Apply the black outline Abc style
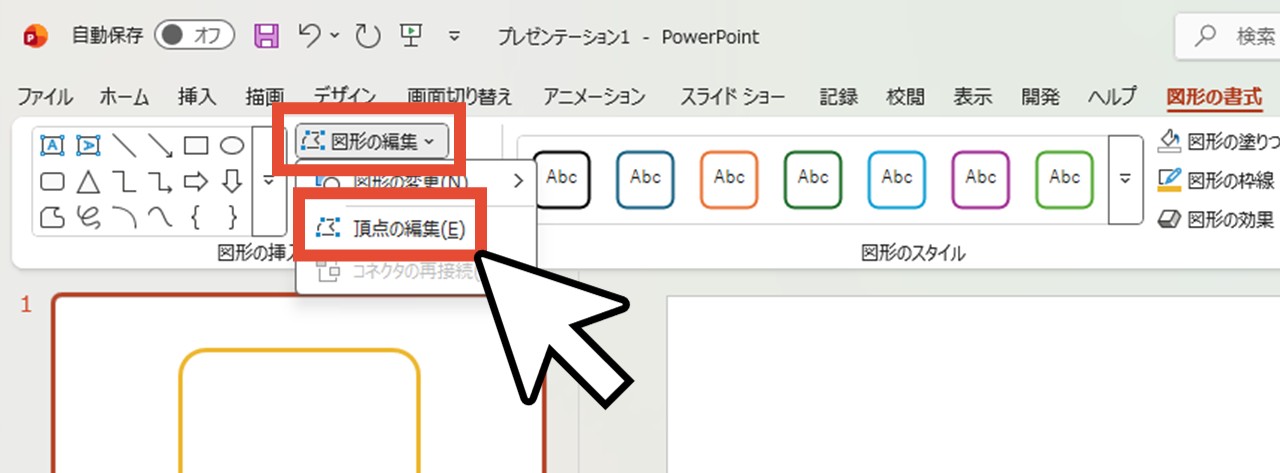The height and width of the screenshot is (473, 1280). tap(561, 178)
